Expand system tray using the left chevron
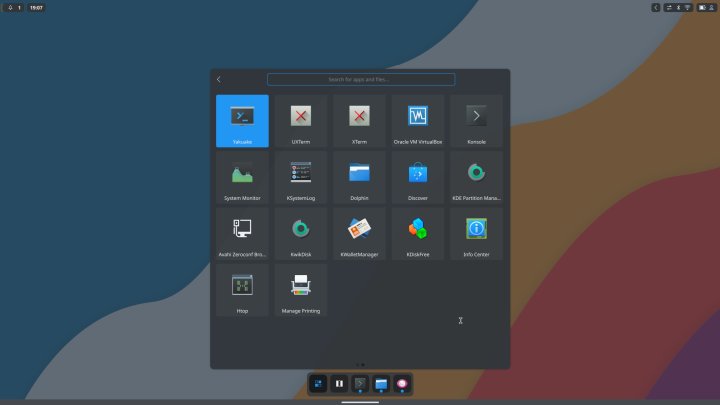This screenshot has height=405, width=720. [656, 7]
